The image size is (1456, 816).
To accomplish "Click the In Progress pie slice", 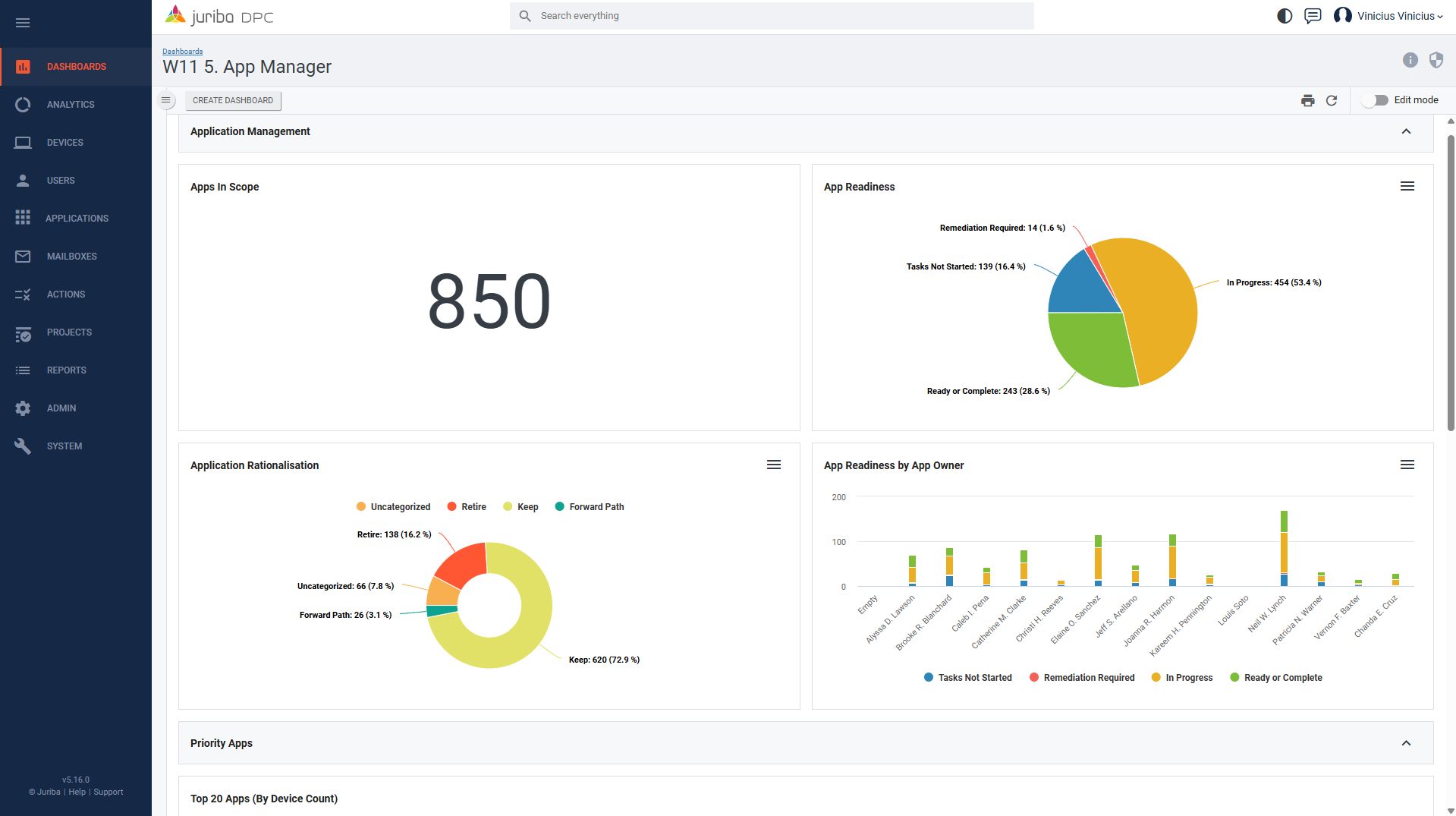I will point(1161,311).
